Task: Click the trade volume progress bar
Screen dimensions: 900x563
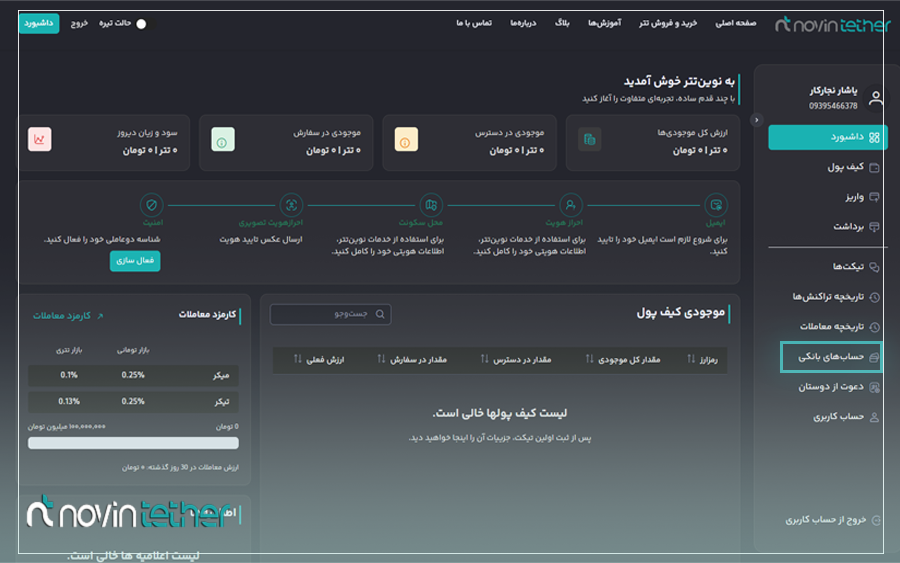Action: point(133,443)
